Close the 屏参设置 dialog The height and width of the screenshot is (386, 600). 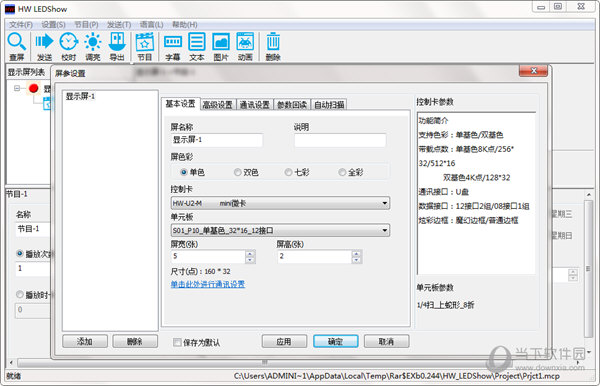click(533, 71)
